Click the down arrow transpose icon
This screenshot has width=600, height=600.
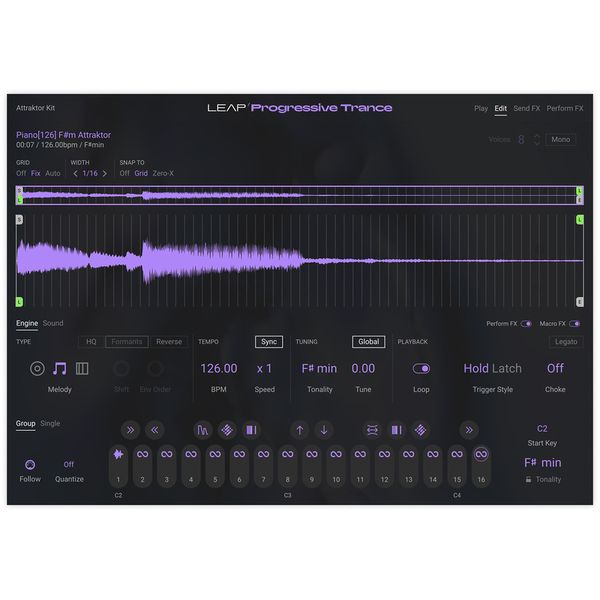(x=324, y=430)
